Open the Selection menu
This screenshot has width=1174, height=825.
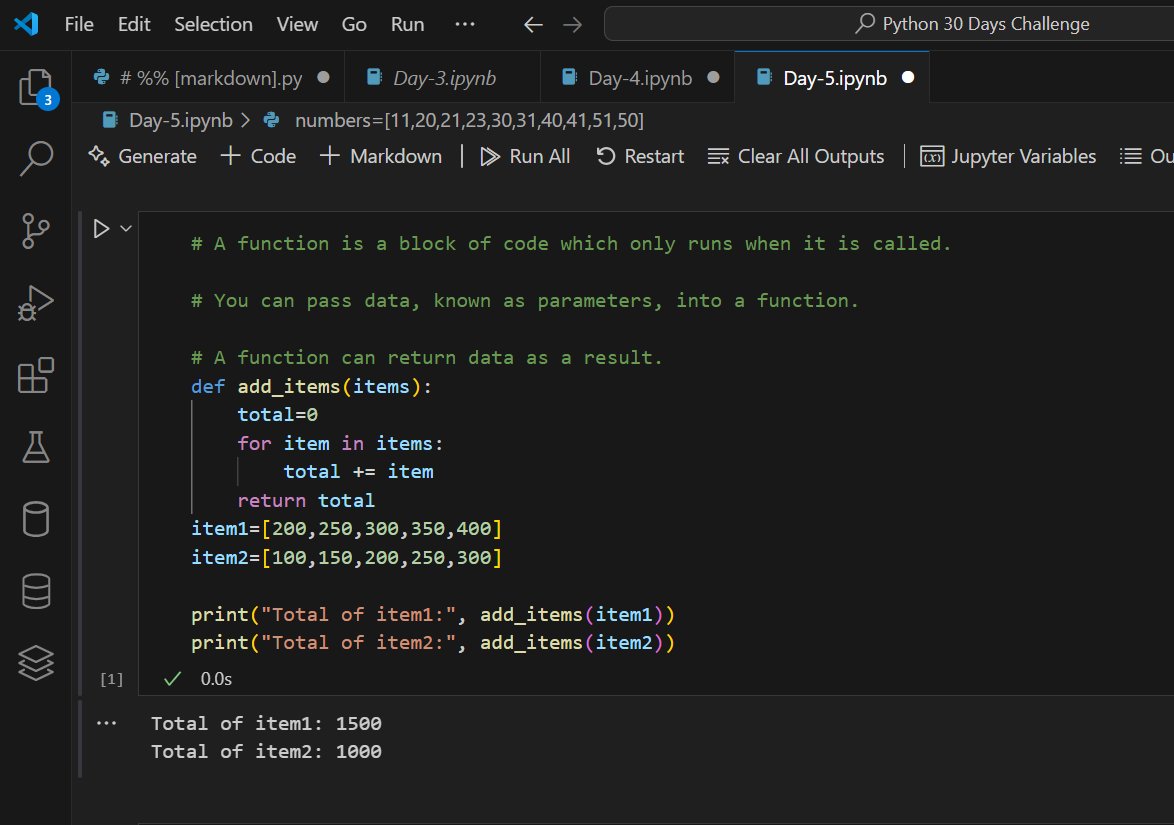coord(213,24)
